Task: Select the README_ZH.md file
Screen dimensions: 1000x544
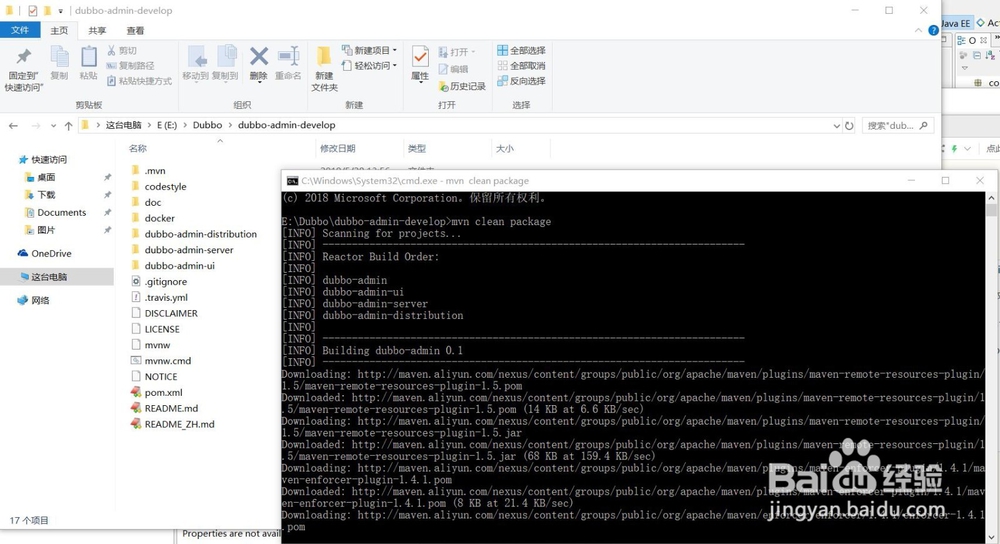Action: pos(173,424)
